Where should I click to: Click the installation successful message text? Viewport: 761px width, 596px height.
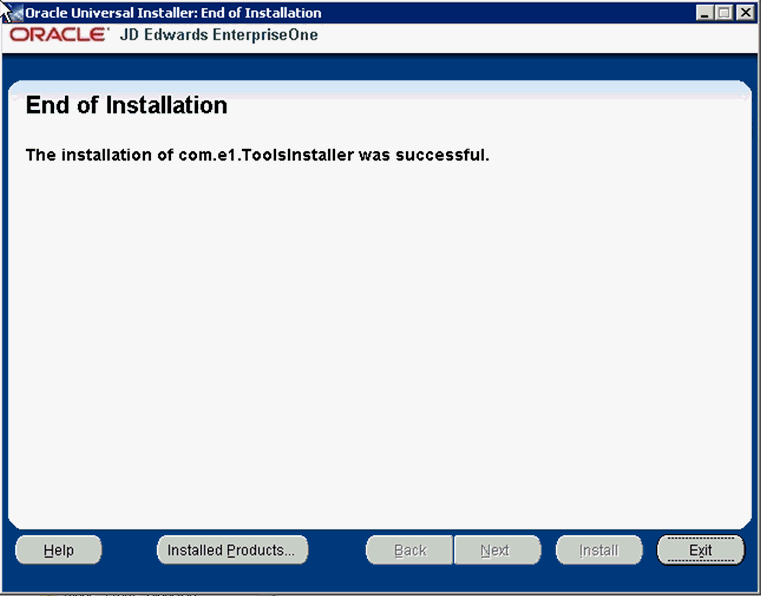click(x=257, y=155)
